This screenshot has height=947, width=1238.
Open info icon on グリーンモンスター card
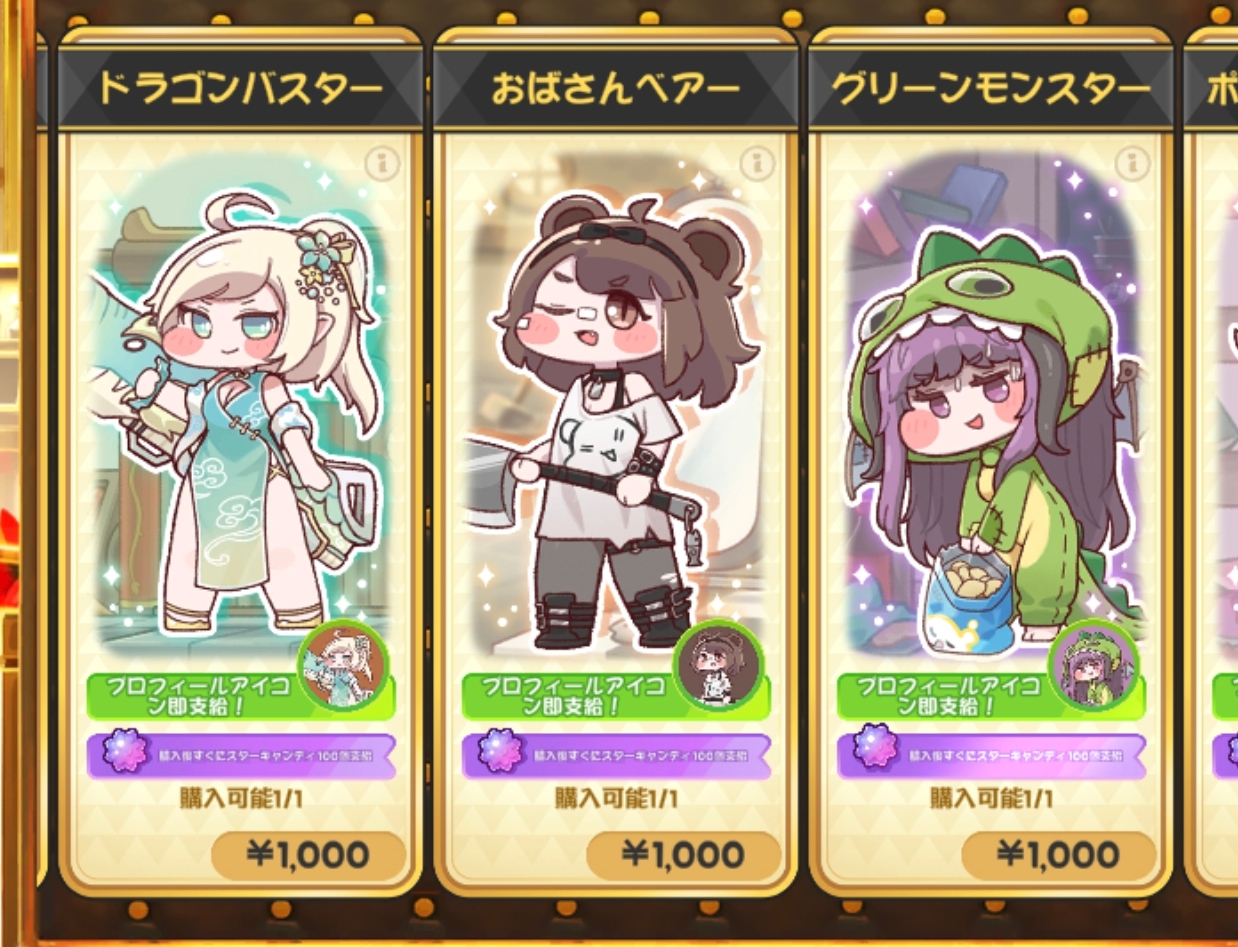click(1132, 163)
